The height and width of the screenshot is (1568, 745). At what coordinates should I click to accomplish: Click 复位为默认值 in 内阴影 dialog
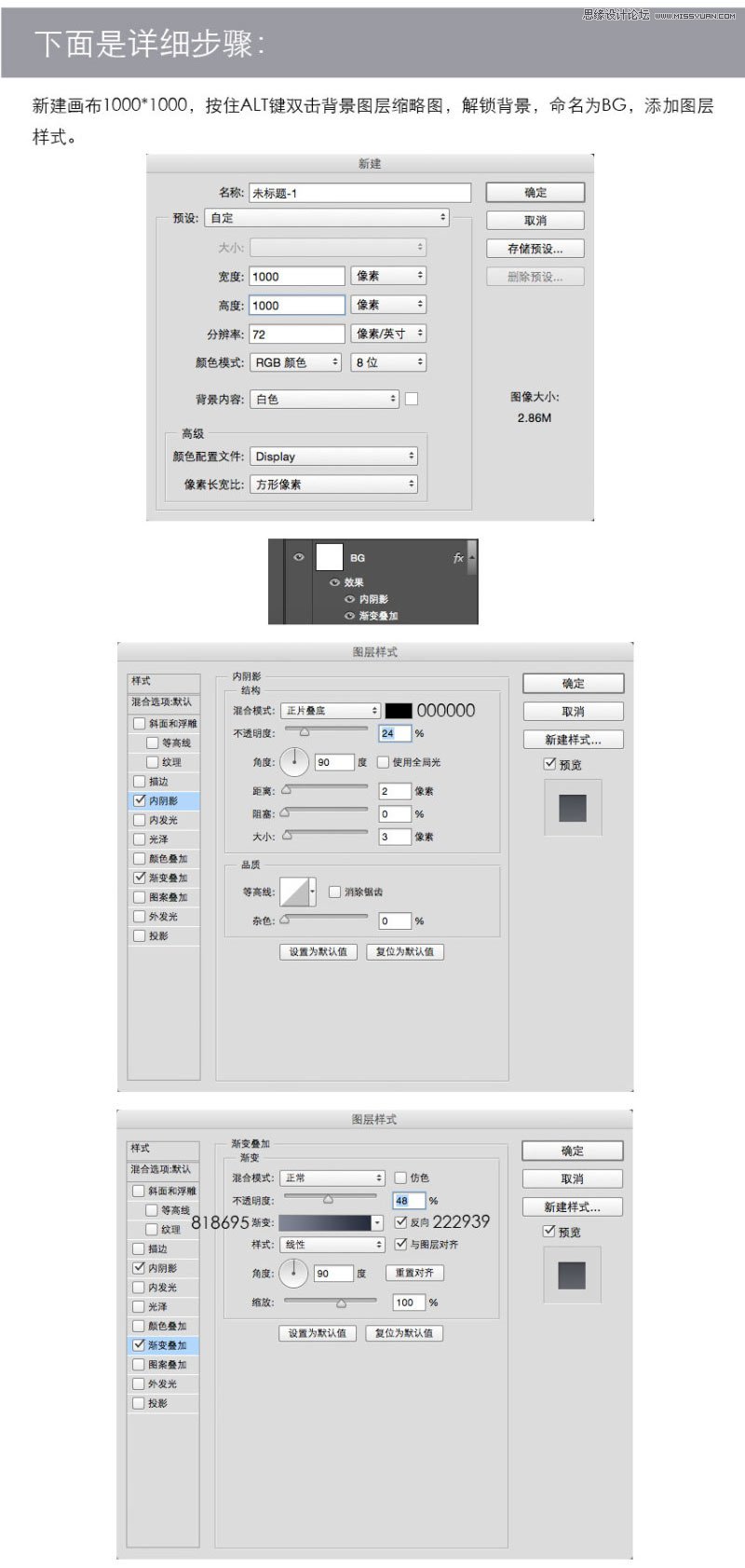click(x=405, y=952)
